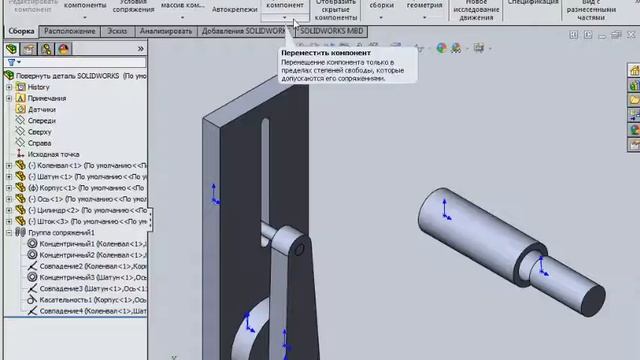Open the PropertyManager tab icon

(29, 49)
